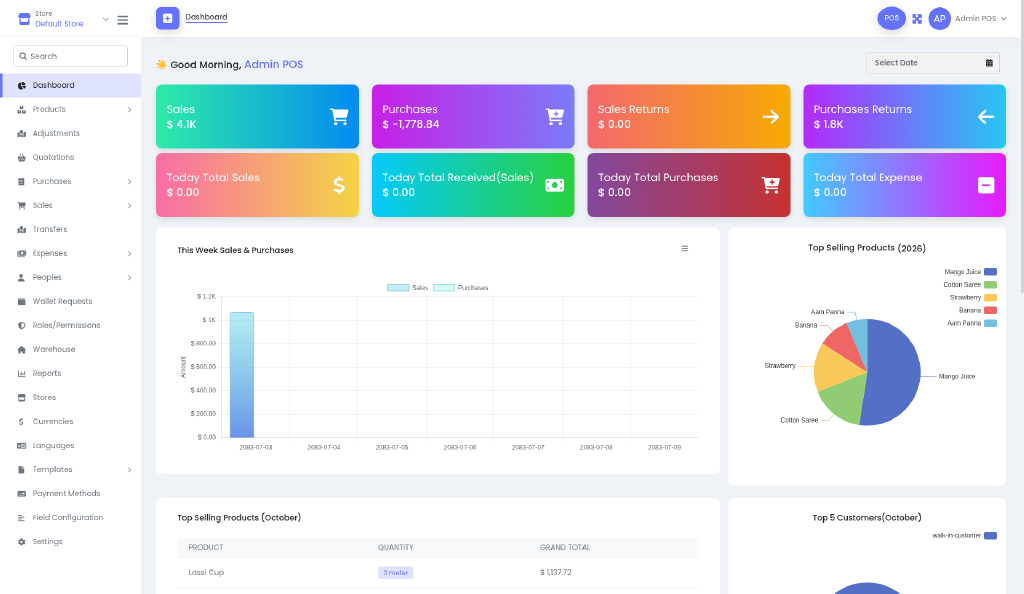Click the Lassi Cup product row
1024x594 pixels.
point(438,573)
